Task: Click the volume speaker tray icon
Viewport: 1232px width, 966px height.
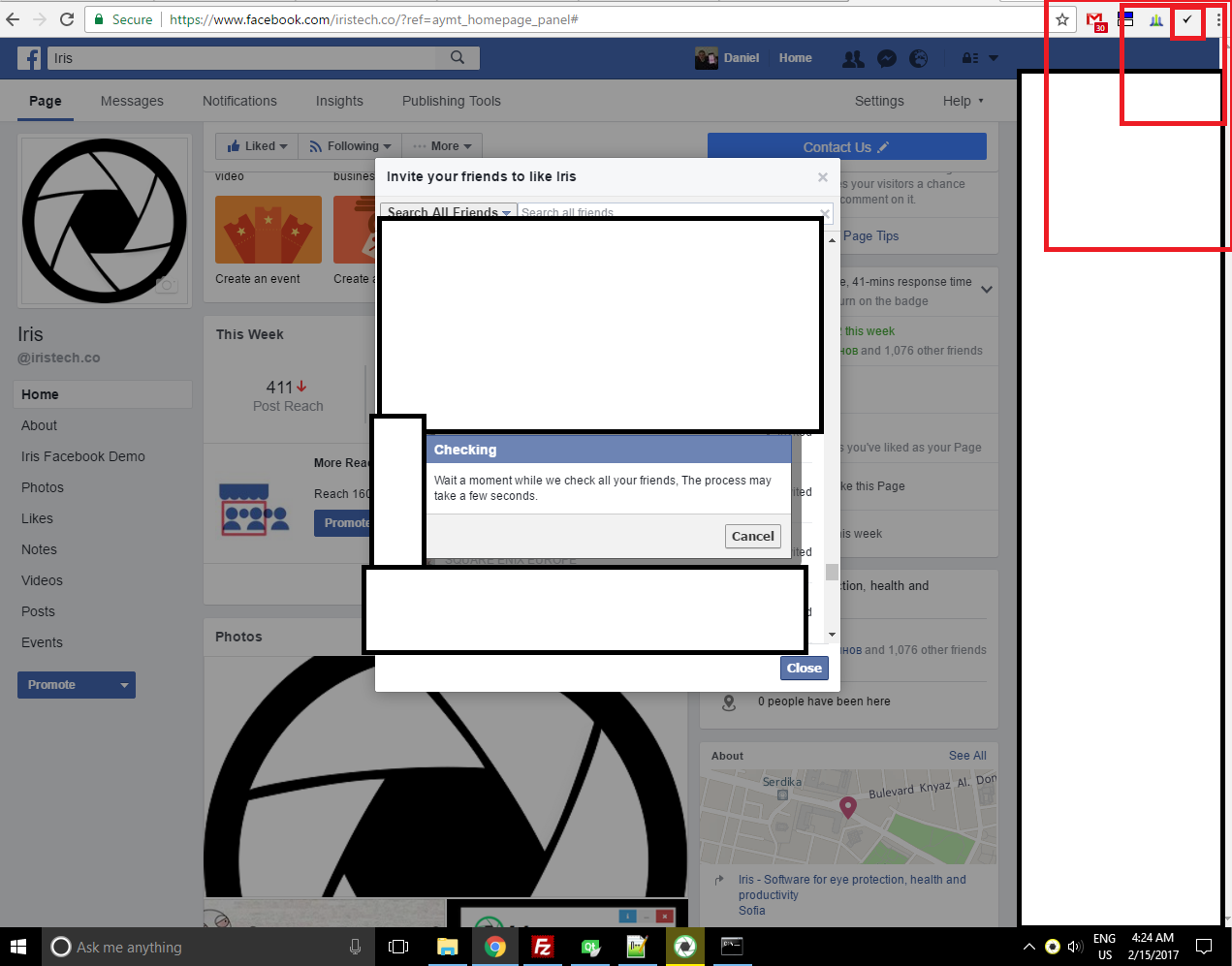Action: 1075,947
